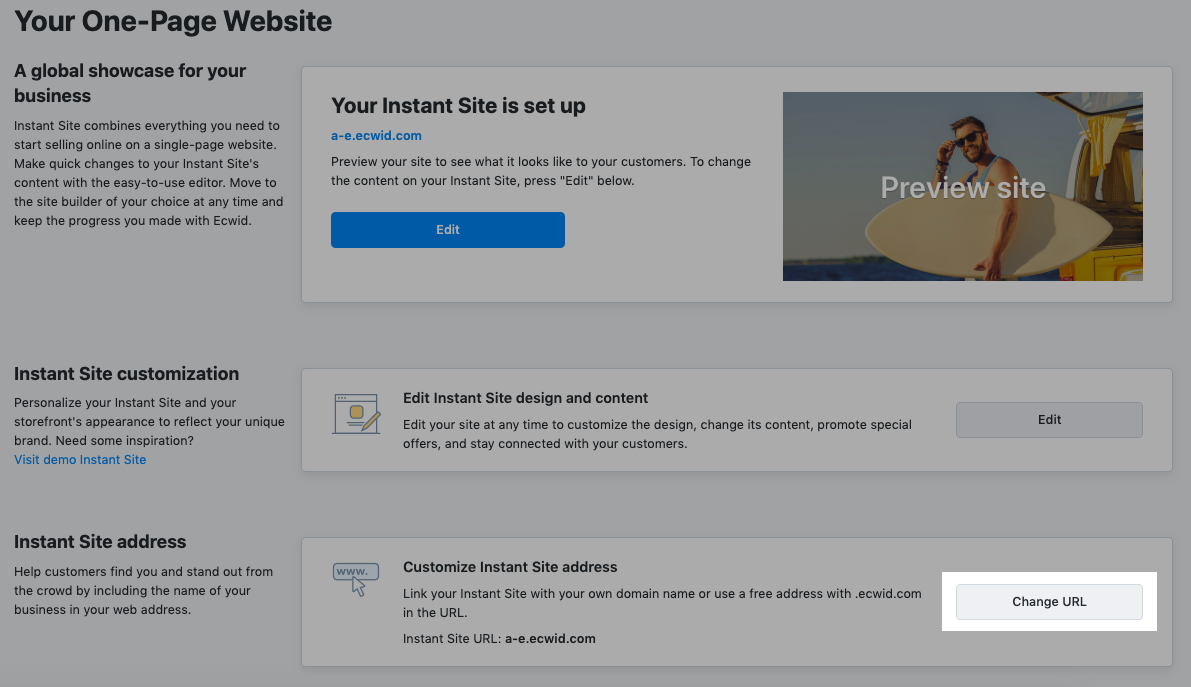Image resolution: width=1191 pixels, height=687 pixels.
Task: Click Edit in design and content card
Action: (x=1049, y=419)
